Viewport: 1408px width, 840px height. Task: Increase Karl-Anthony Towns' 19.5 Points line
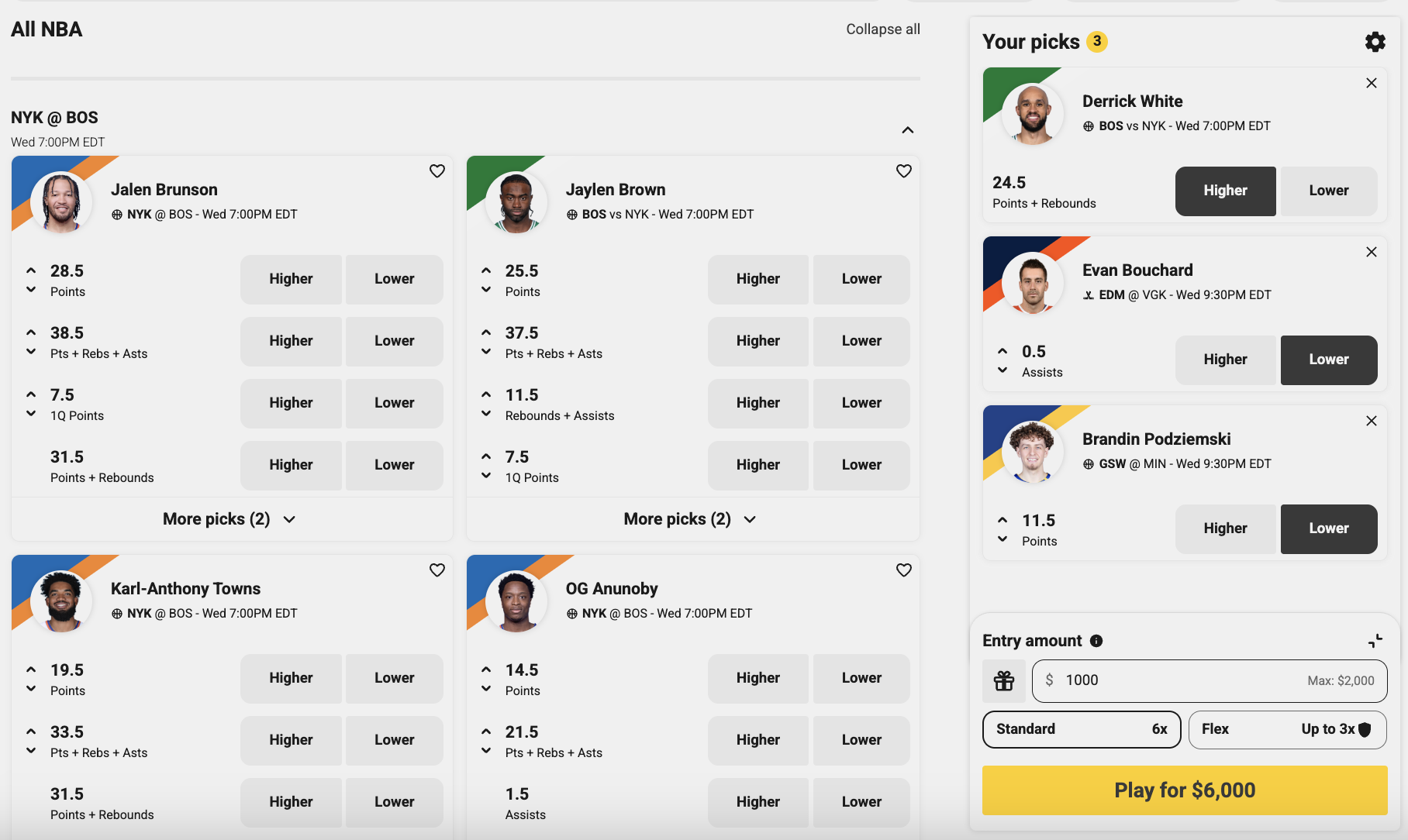pyautogui.click(x=31, y=670)
